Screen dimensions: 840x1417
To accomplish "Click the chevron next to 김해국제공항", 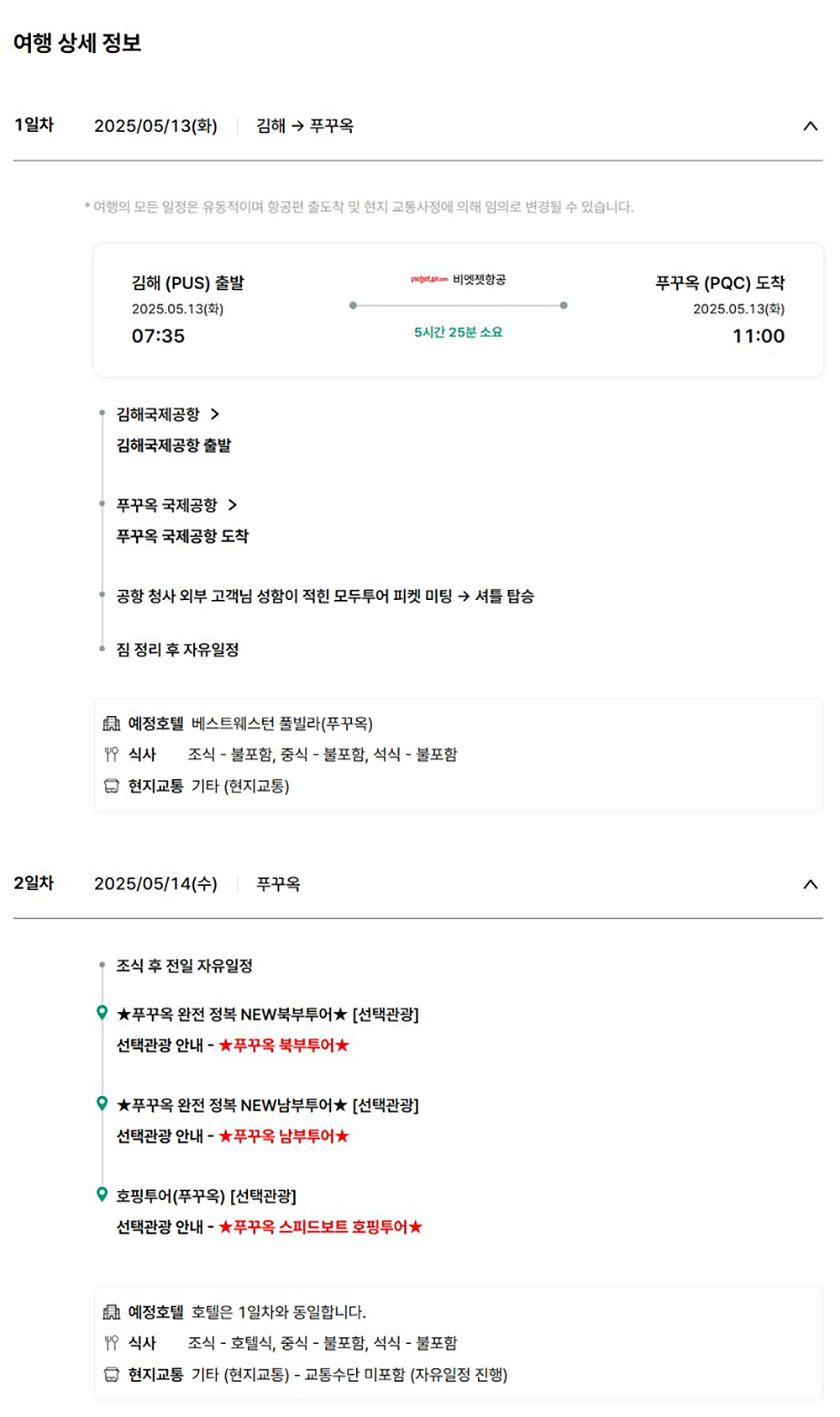I will pyautogui.click(x=215, y=414).
